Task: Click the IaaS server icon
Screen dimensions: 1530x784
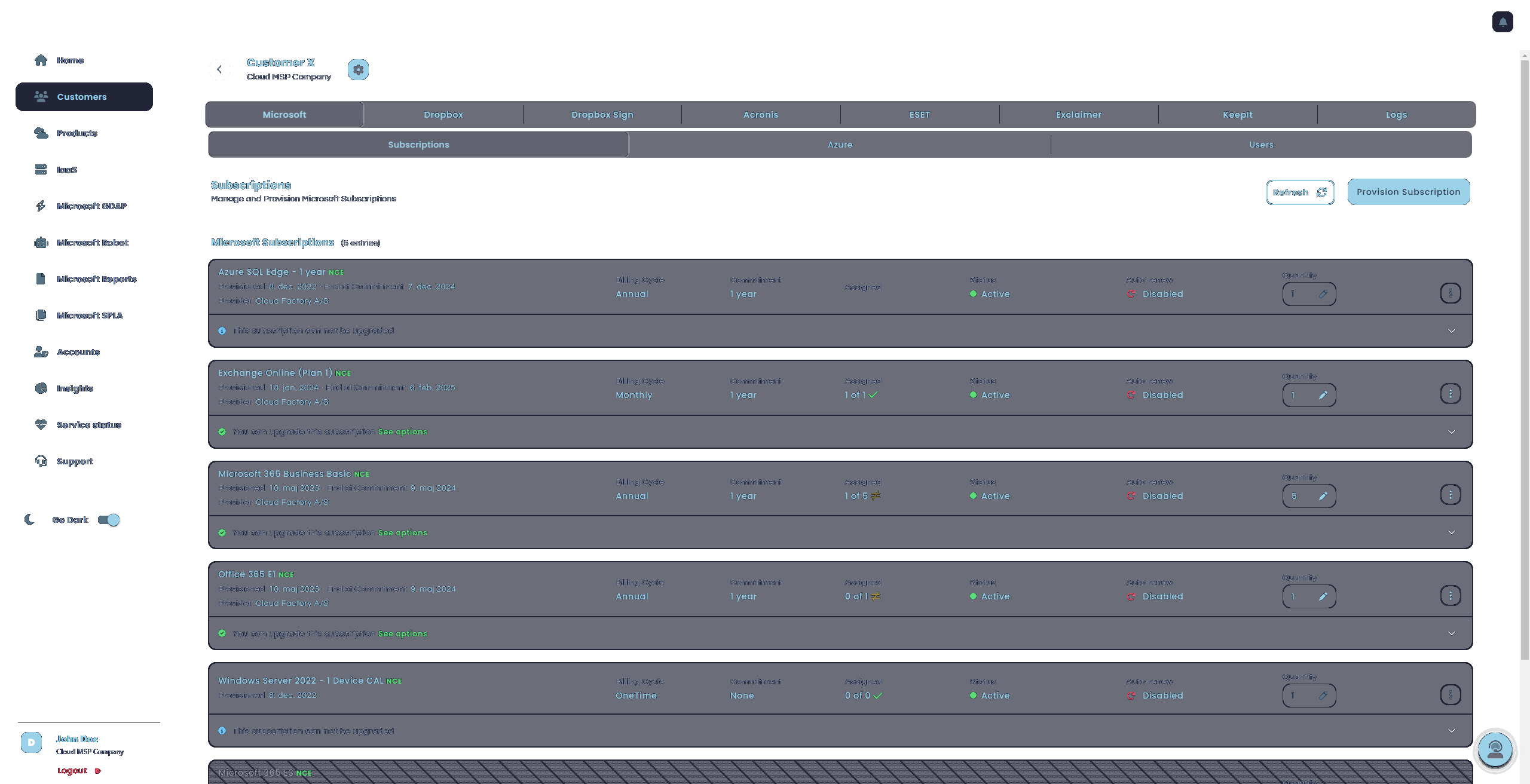Action: coord(41,170)
